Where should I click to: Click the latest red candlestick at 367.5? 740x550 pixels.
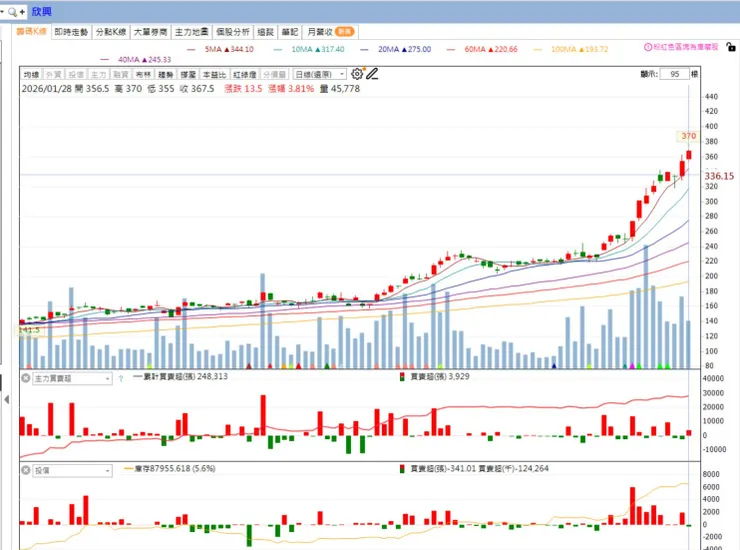coord(689,155)
